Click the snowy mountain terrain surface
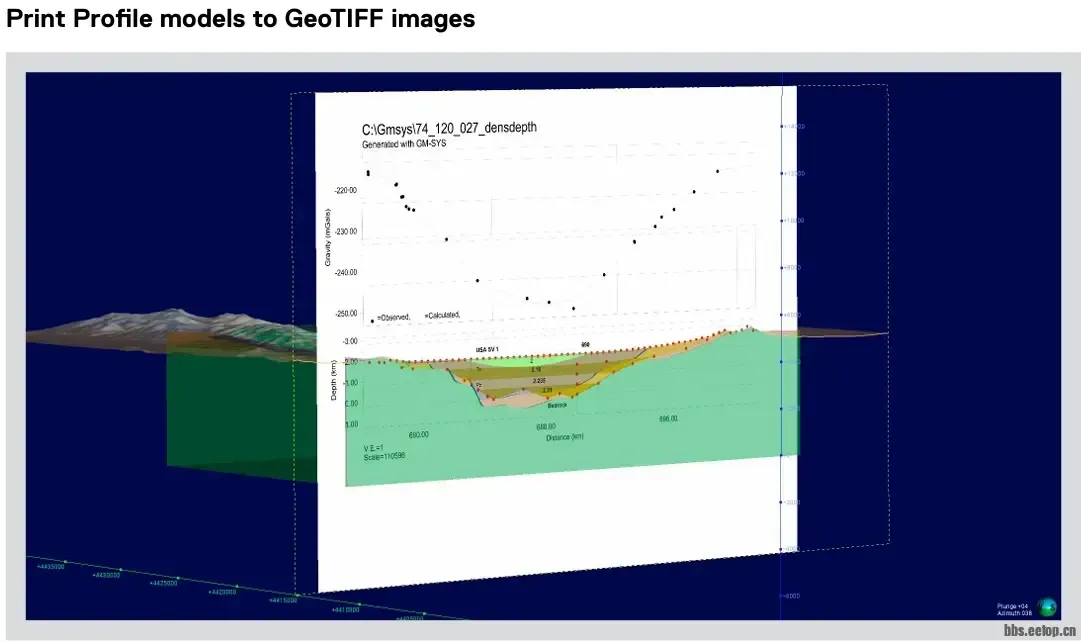The height and width of the screenshot is (642, 1081). 170,325
